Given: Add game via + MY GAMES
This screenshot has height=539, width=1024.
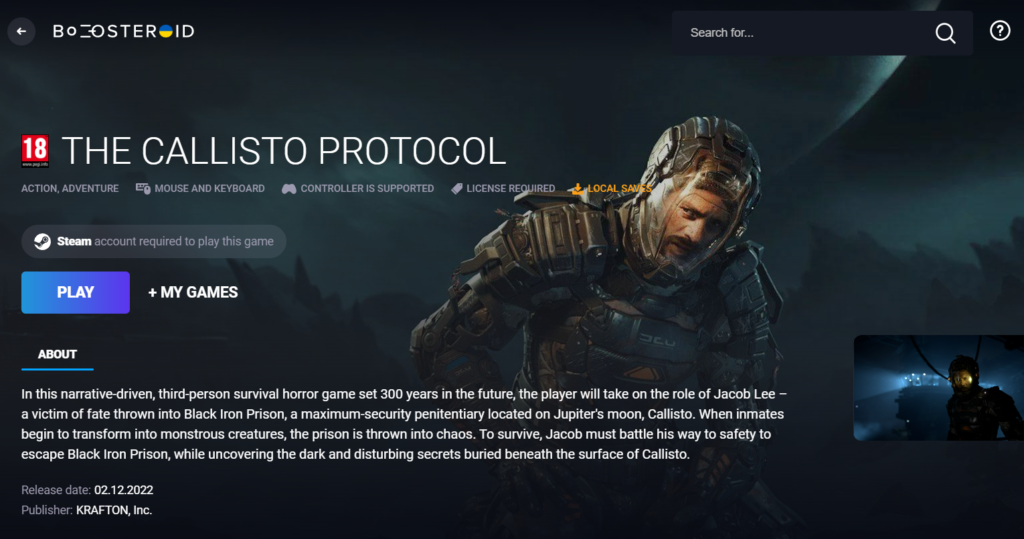Looking at the screenshot, I should pyautogui.click(x=193, y=292).
